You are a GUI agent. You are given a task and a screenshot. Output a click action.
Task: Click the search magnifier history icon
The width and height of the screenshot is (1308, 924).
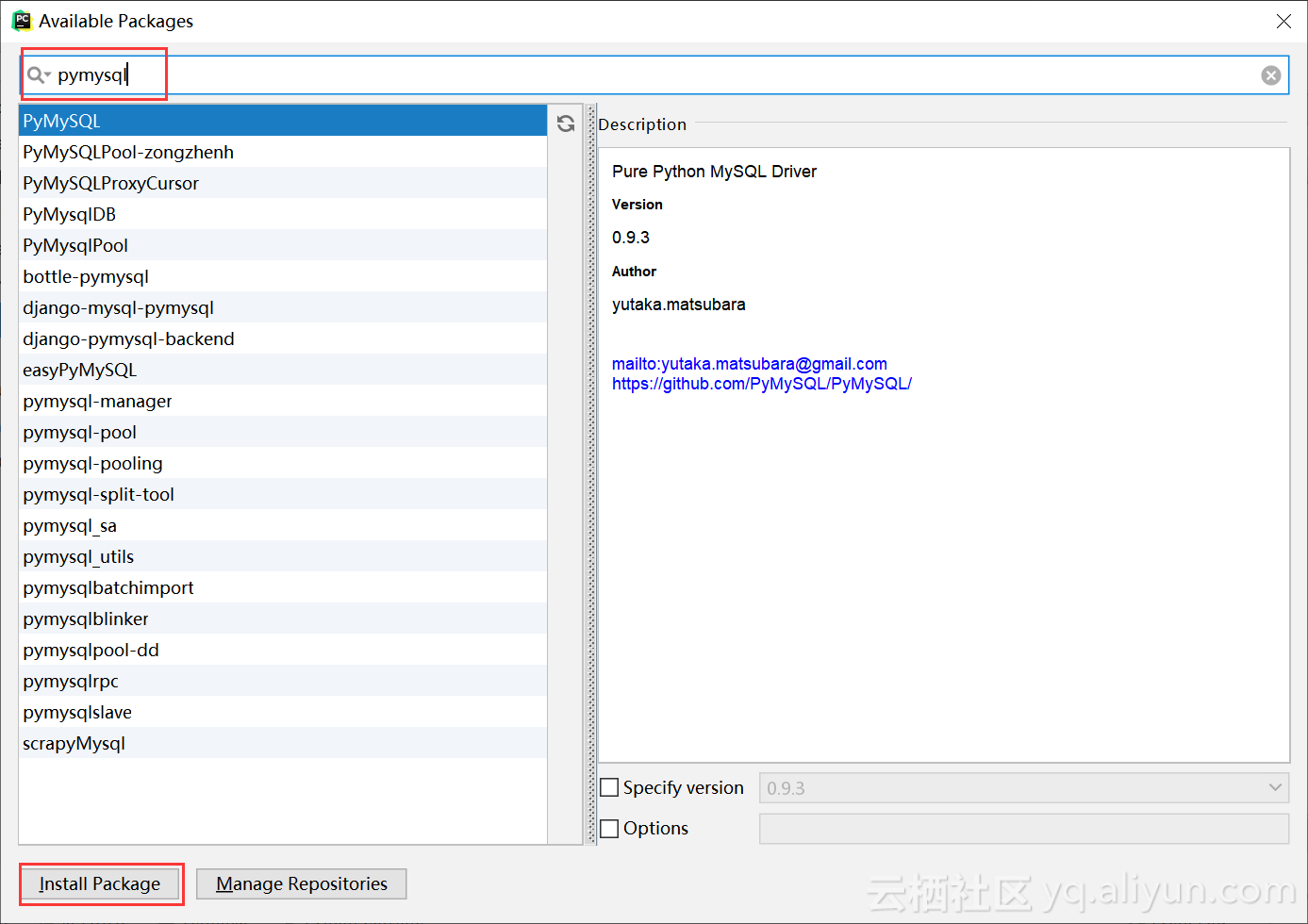pos(38,74)
